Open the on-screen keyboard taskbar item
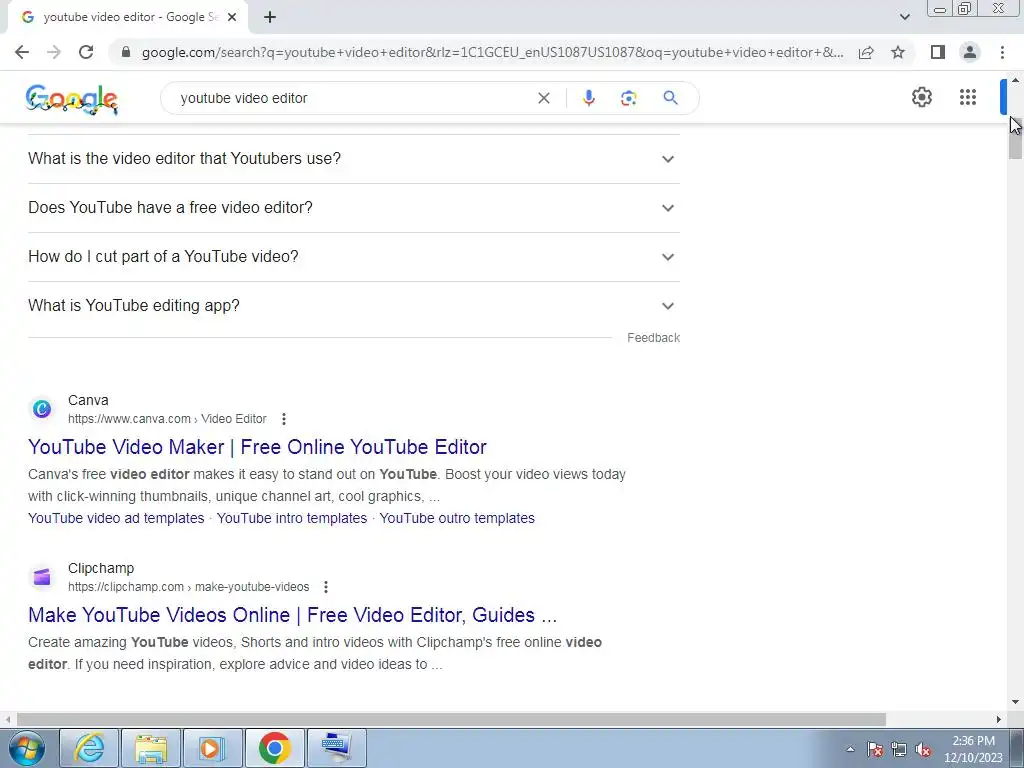The width and height of the screenshot is (1024, 768). click(336, 748)
